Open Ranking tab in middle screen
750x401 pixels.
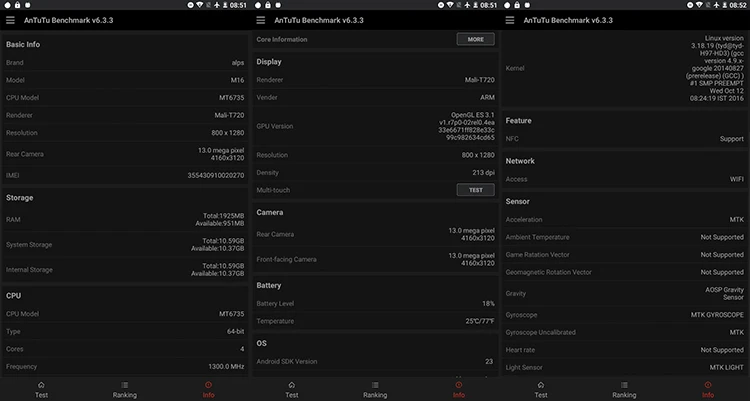pos(375,390)
